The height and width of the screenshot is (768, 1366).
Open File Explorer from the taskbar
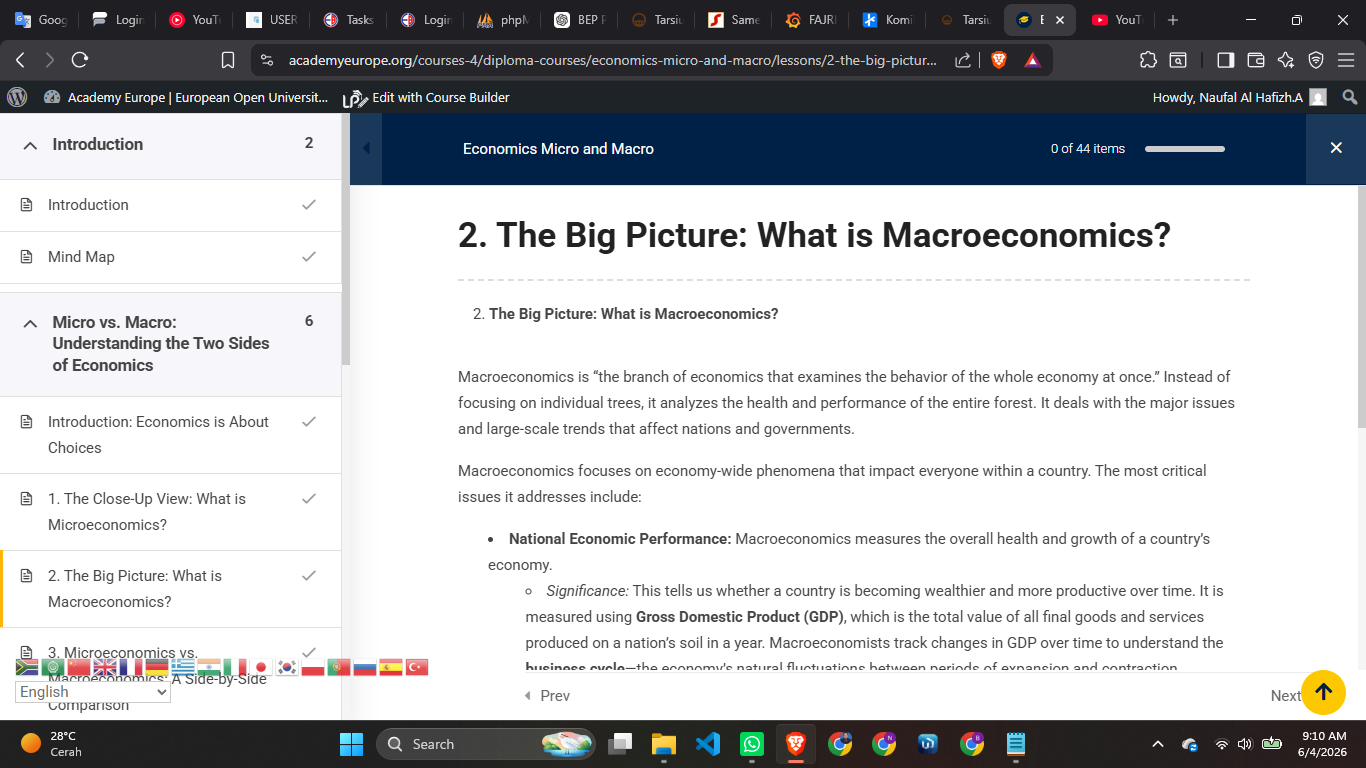[664, 744]
